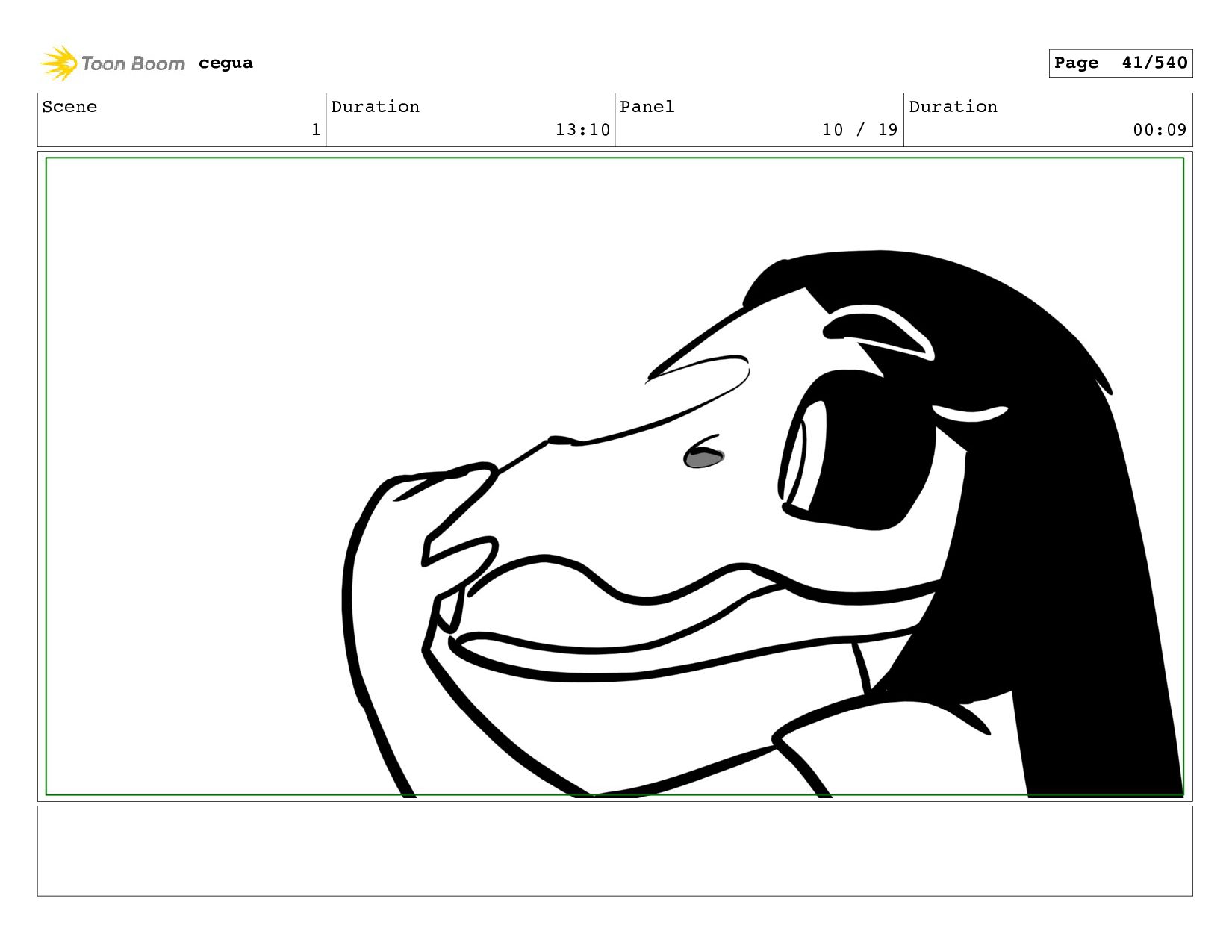Viewport: 1232px width, 952px height.
Task: Click the Panel label
Action: point(647,107)
